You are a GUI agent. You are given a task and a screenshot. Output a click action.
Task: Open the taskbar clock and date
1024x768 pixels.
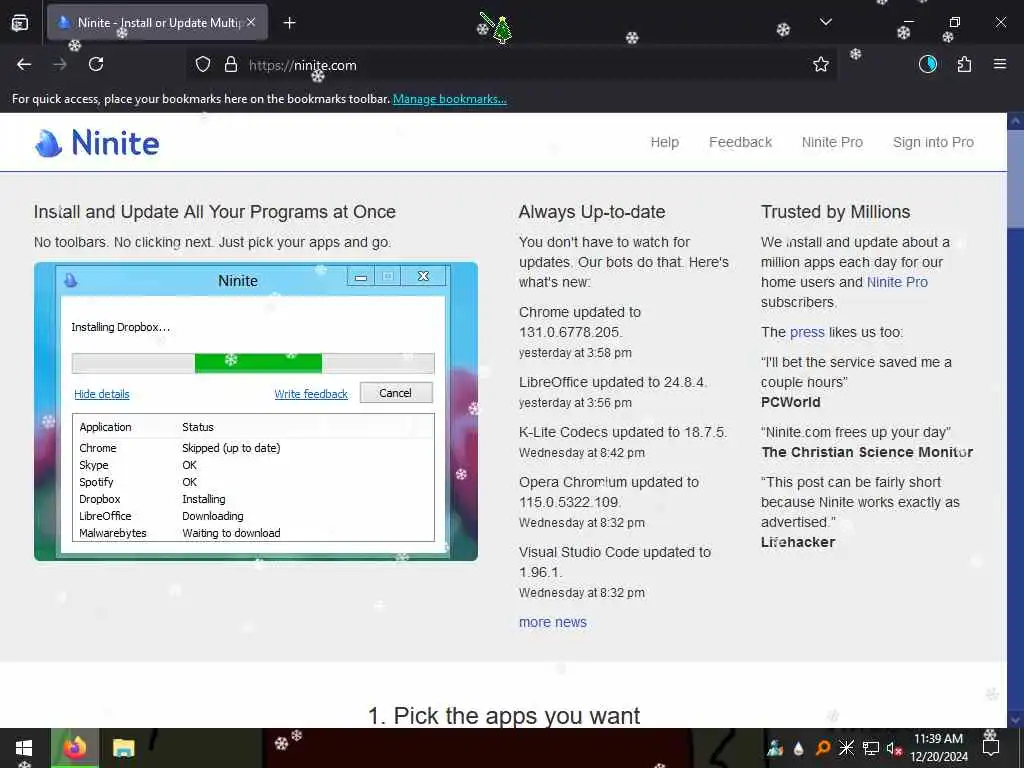pos(938,748)
